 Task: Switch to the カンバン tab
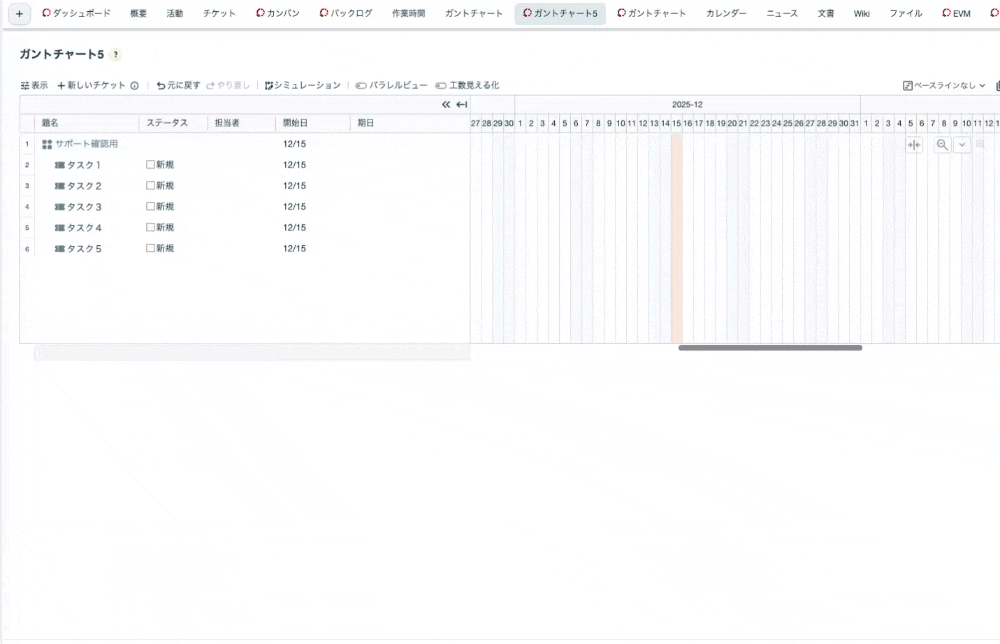[x=277, y=14]
